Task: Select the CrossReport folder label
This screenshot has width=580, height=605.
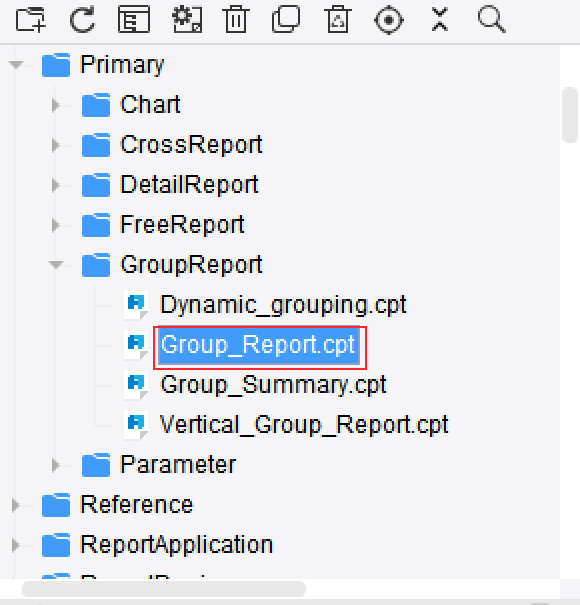Action: click(191, 145)
